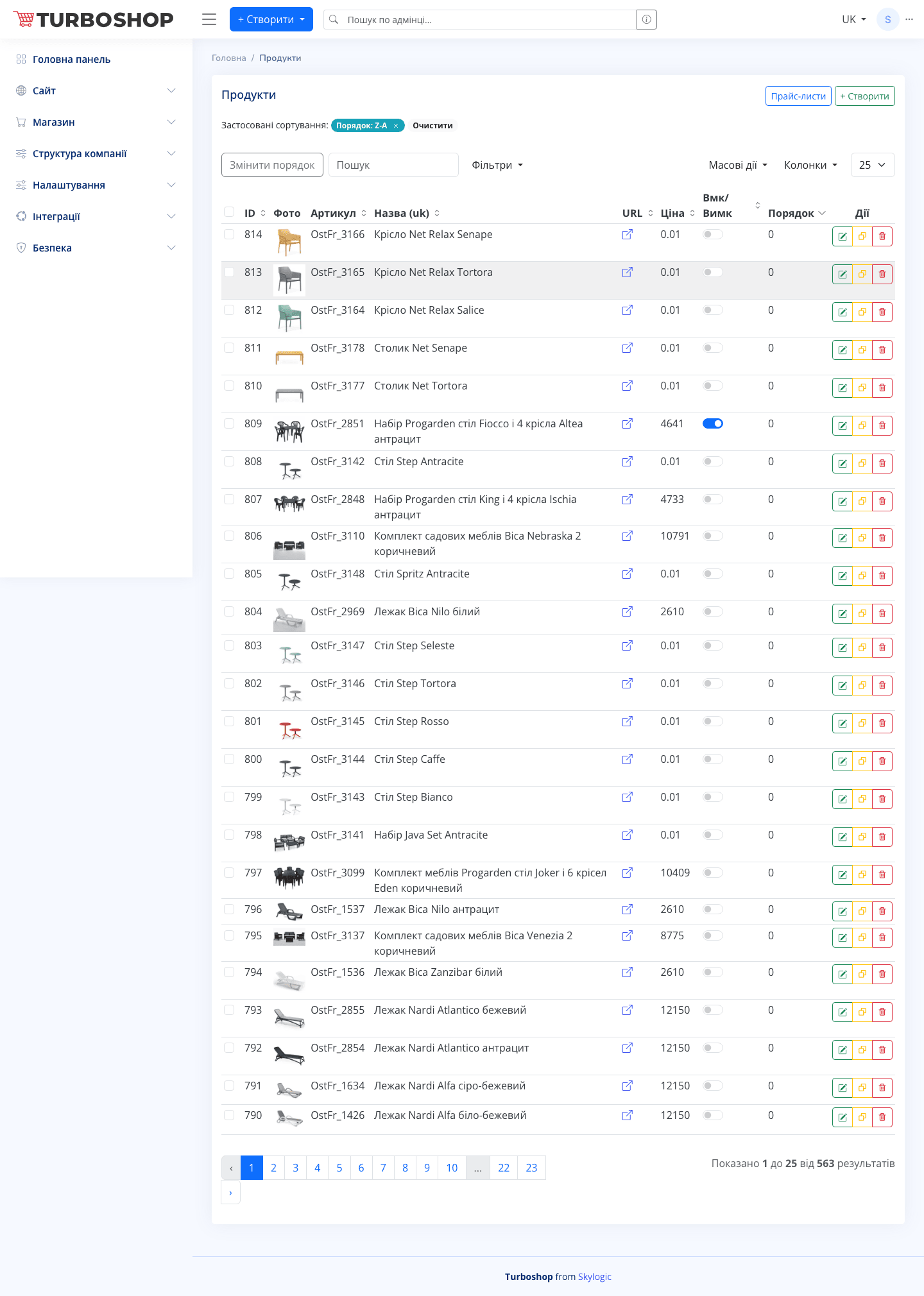
Task: Duplicate product 801 Стіл Step Rosso
Action: [862, 723]
